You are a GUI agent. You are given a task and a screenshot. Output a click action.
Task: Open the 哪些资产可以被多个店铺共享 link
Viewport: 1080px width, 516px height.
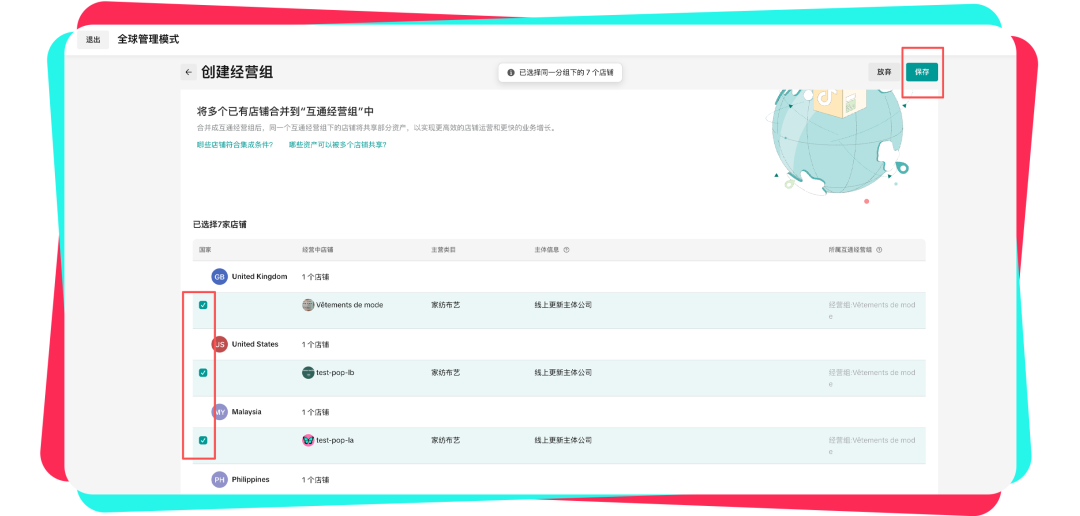point(337,145)
